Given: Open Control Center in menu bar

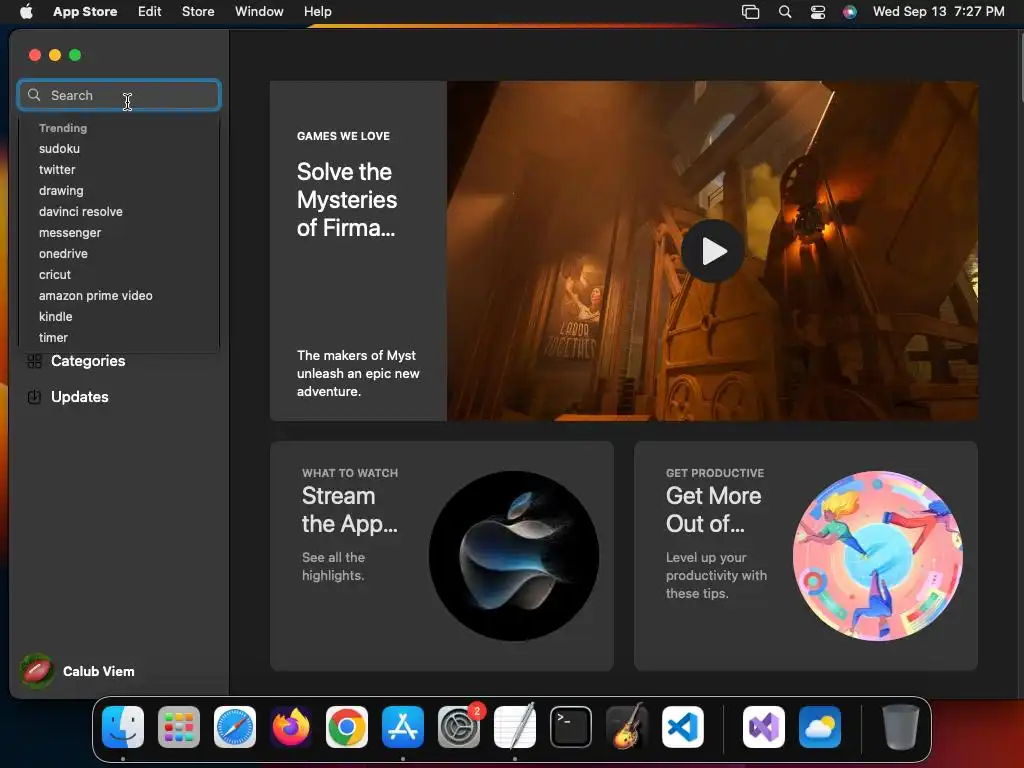Looking at the screenshot, I should [818, 12].
